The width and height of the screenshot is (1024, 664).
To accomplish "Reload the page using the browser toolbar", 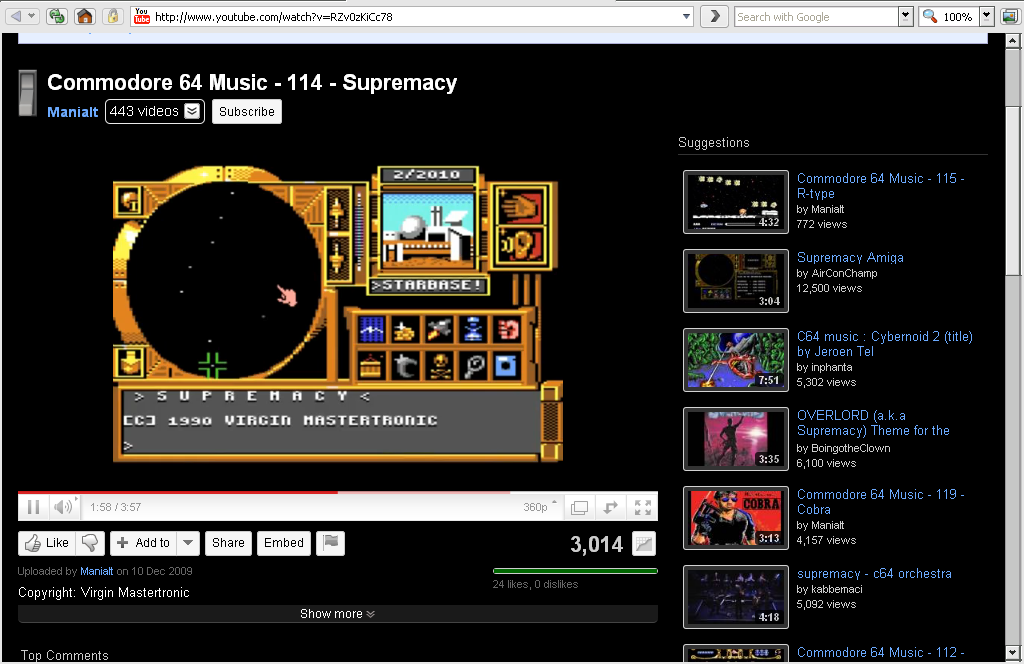I will [57, 16].
